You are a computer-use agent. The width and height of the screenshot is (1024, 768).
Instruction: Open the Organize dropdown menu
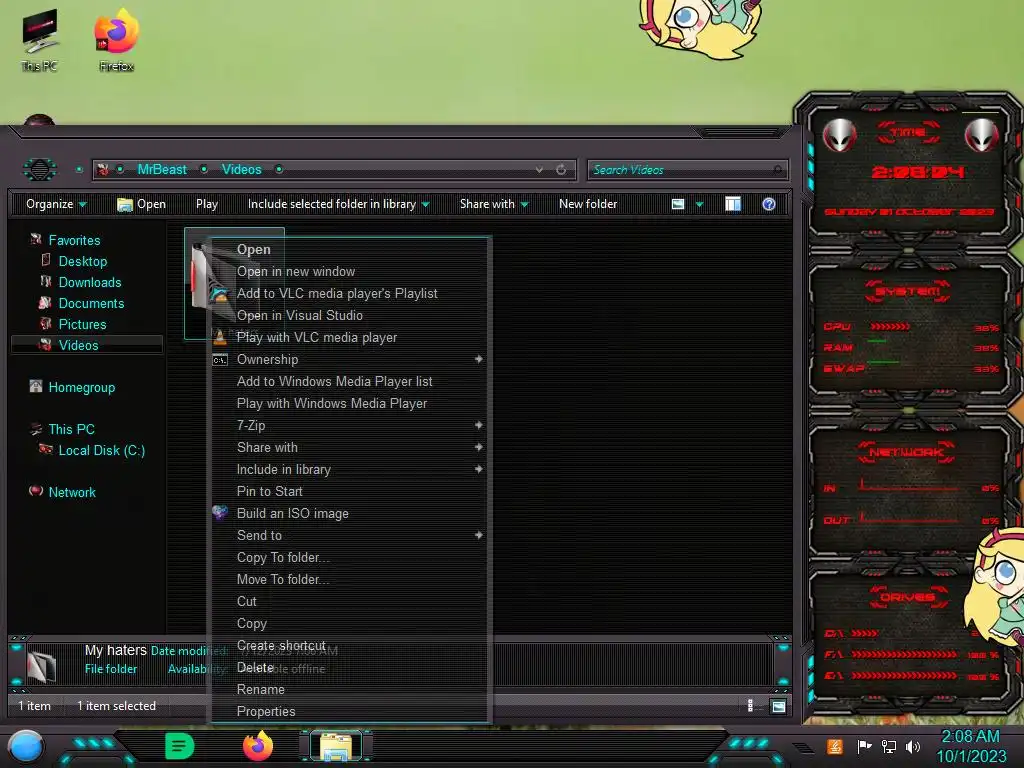pos(56,204)
